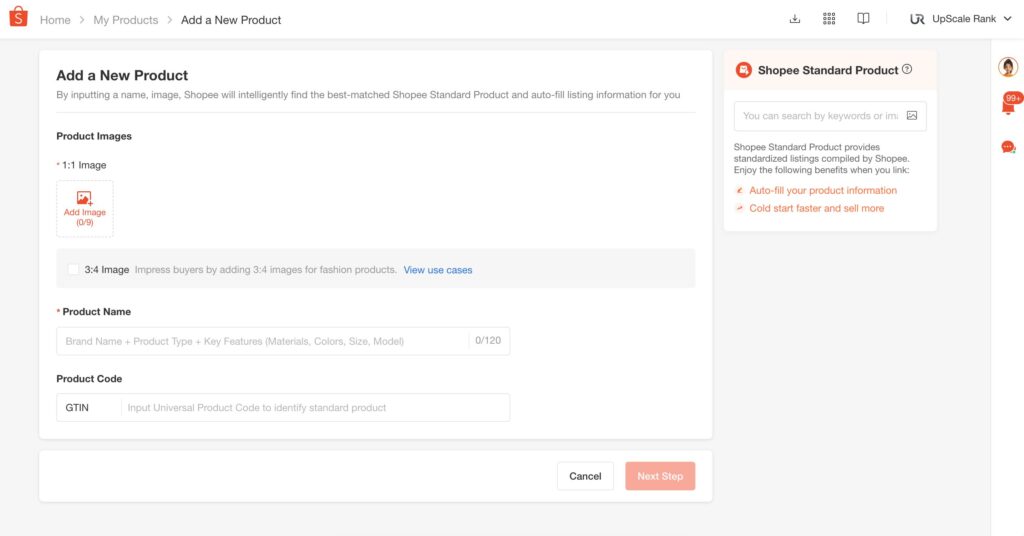Image resolution: width=1024 pixels, height=536 pixels.
Task: Click the 1:1 Image label
Action: click(x=84, y=165)
